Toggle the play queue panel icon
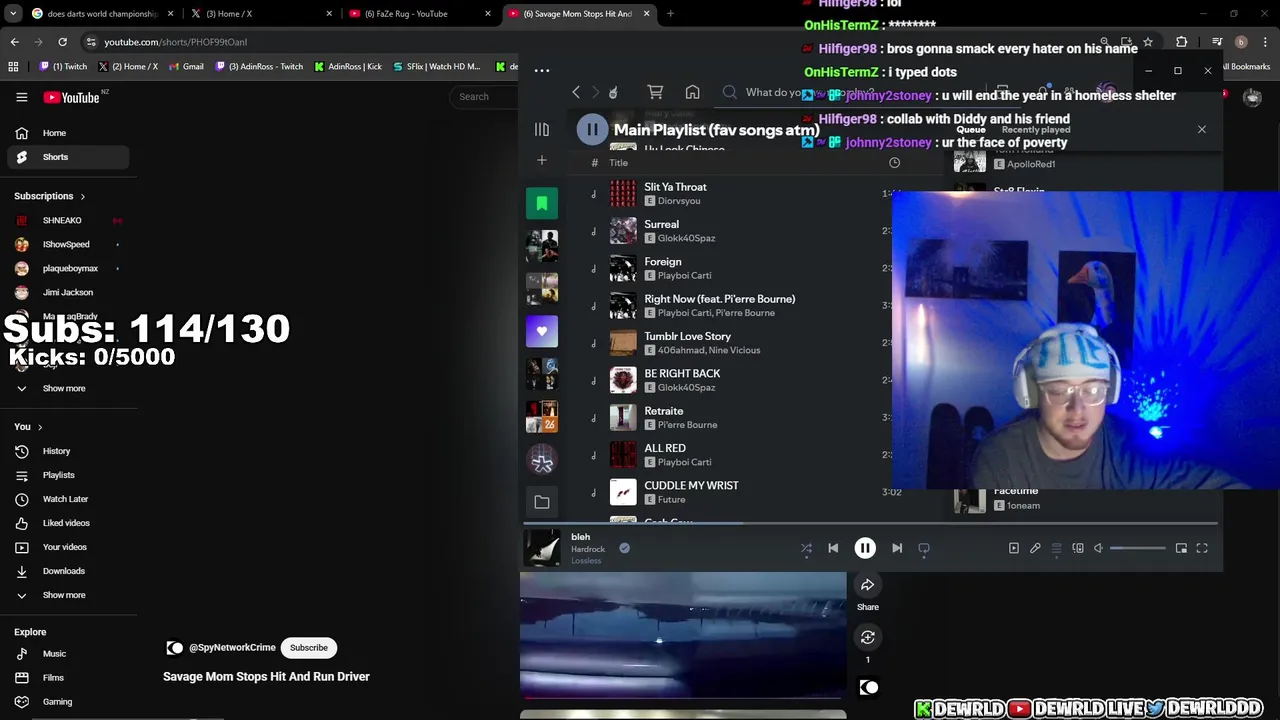Image resolution: width=1280 pixels, height=720 pixels. coord(1056,548)
